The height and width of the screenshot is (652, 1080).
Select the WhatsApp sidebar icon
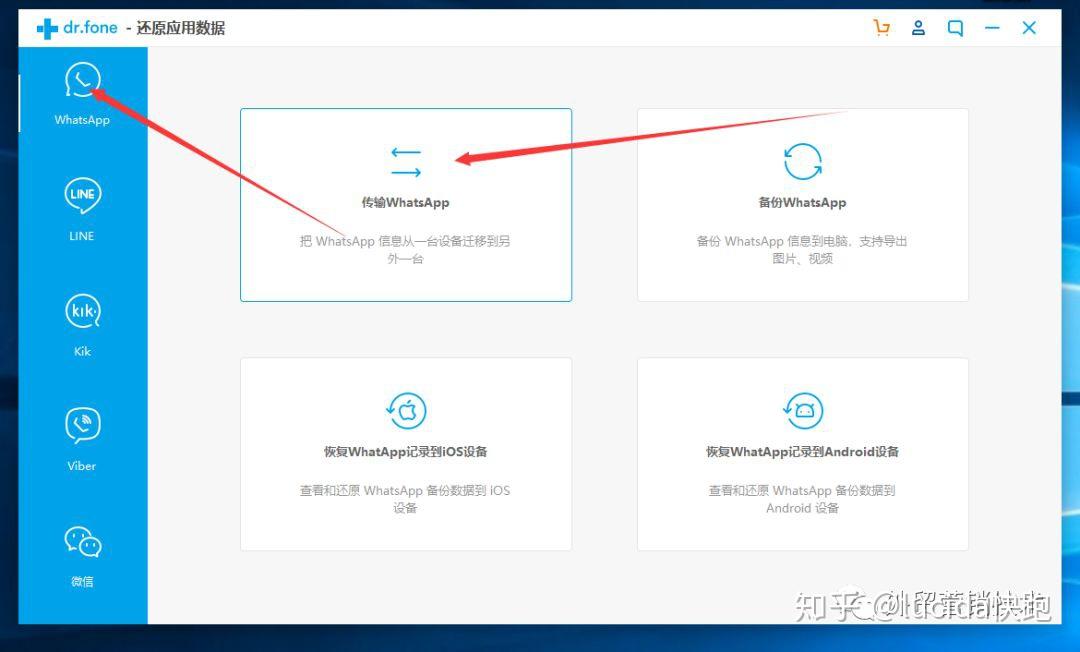tap(83, 80)
